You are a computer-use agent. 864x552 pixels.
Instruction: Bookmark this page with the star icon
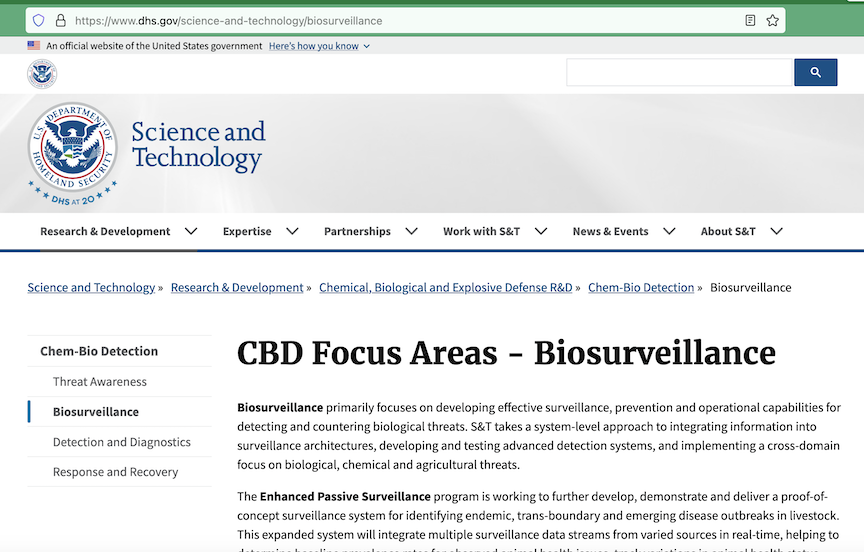point(772,20)
